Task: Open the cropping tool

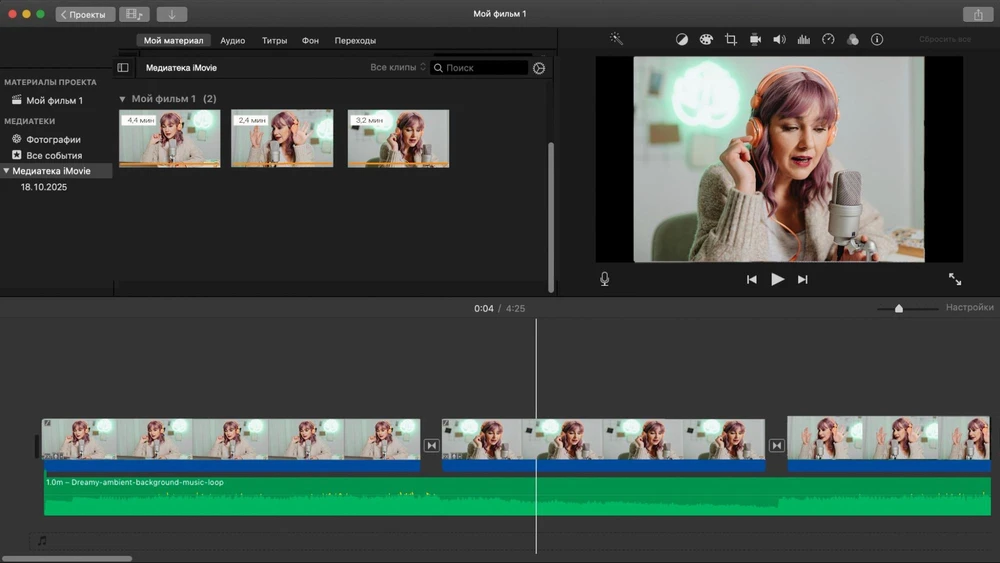Action: click(x=731, y=40)
